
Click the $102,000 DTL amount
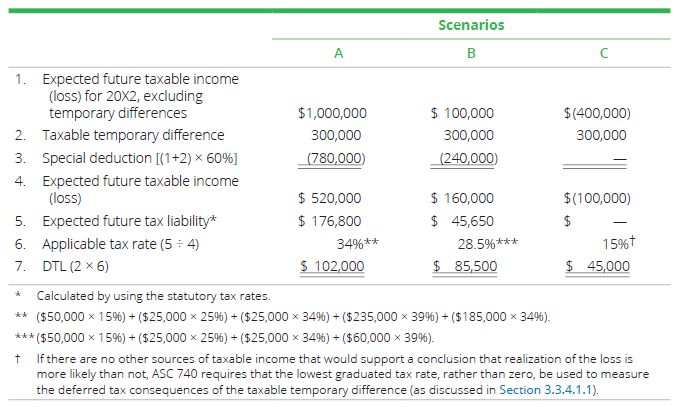coord(334,267)
